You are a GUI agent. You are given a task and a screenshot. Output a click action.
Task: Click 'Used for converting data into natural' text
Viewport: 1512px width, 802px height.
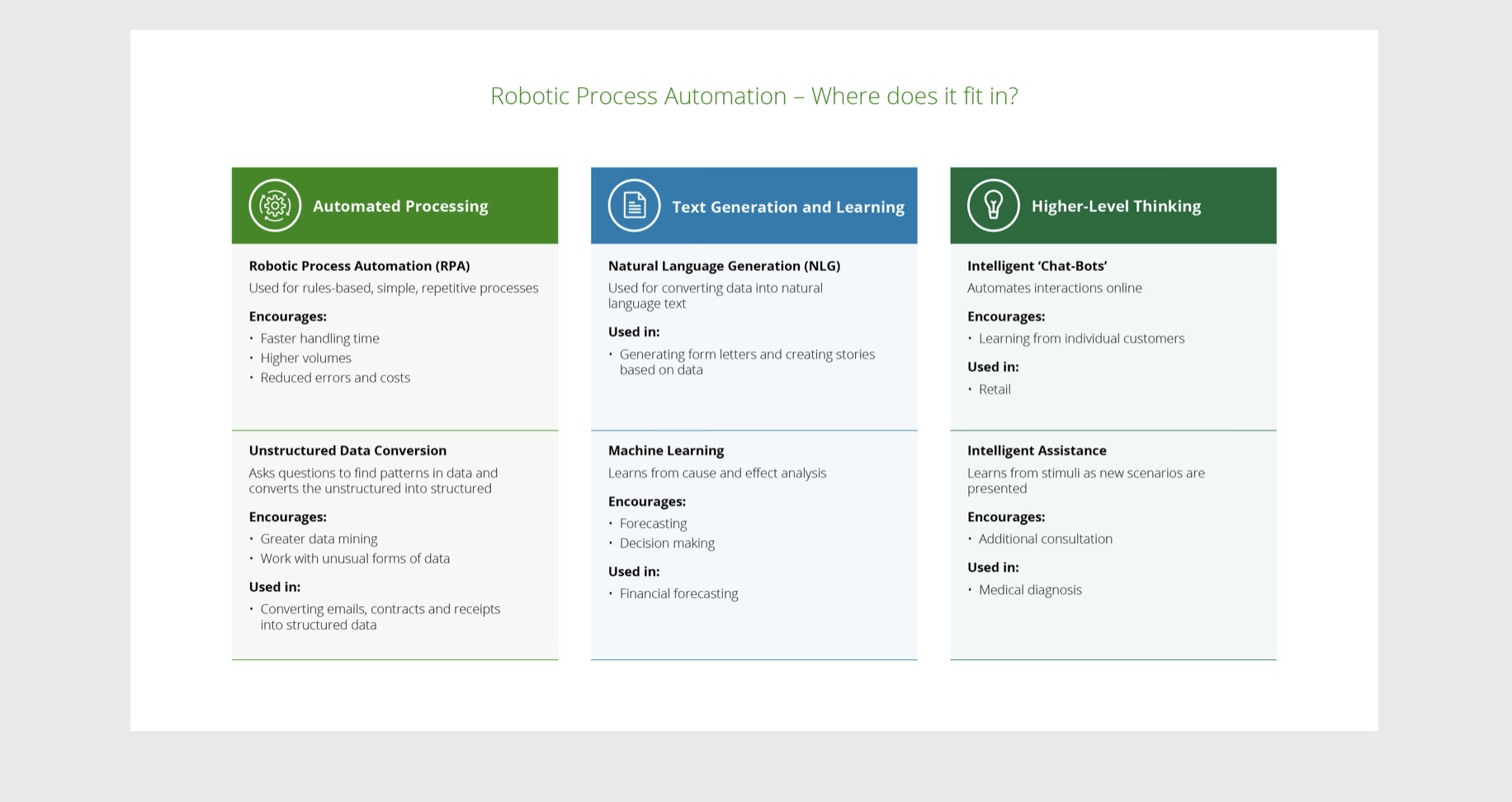[x=716, y=295]
